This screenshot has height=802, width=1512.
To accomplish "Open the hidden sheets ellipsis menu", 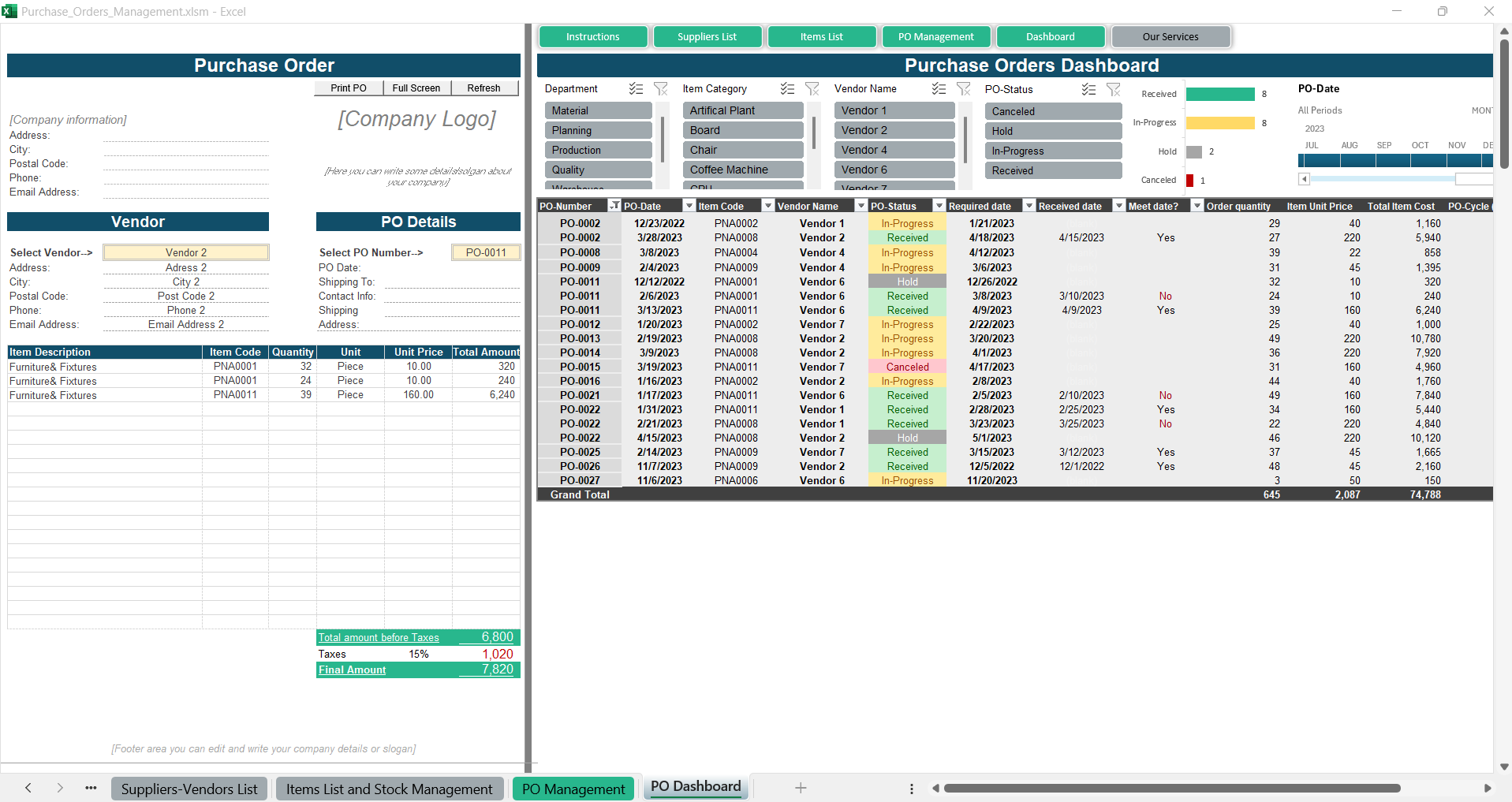I will (91, 788).
